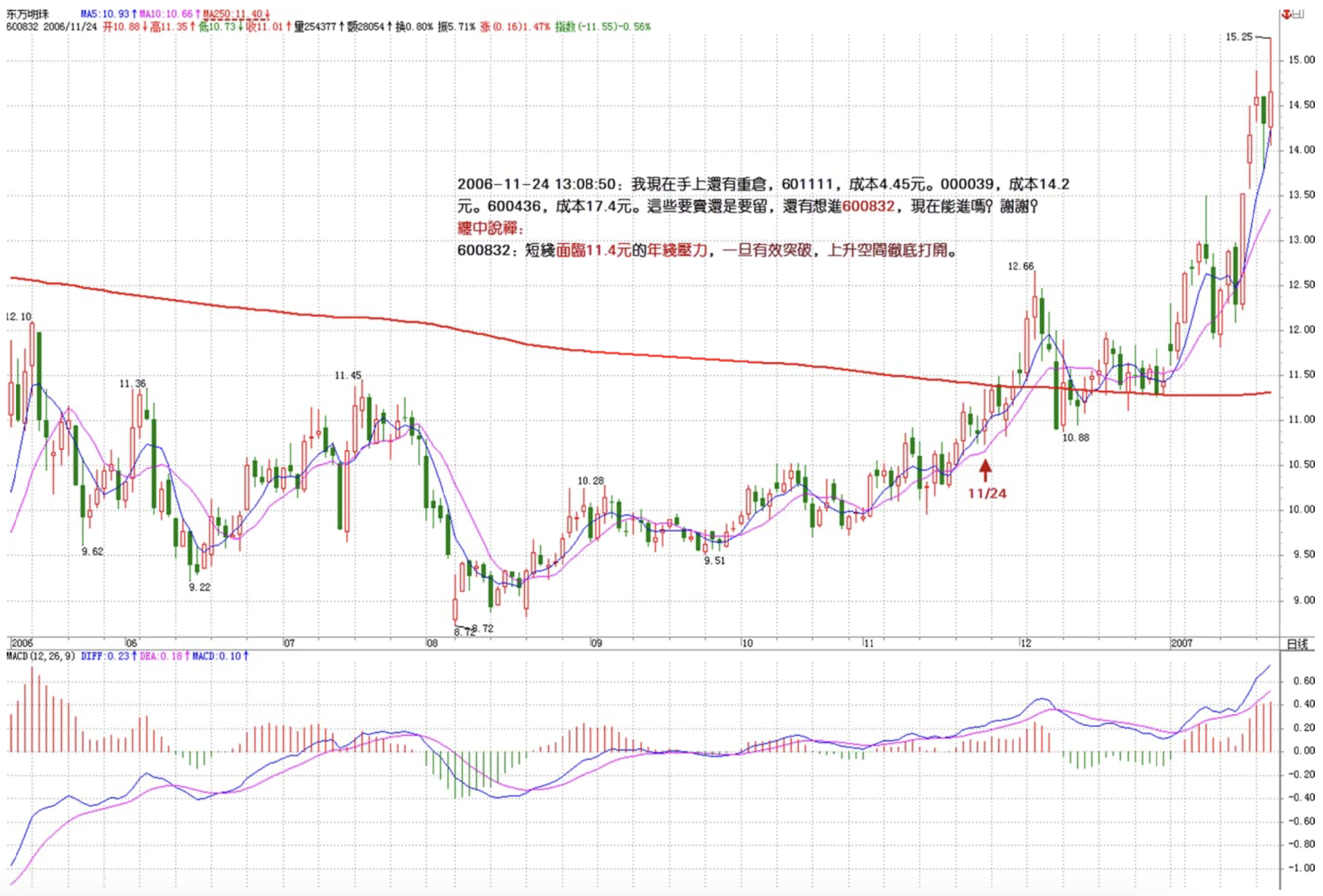Click the red 600832 link in annotation text
1323x896 pixels.
pyautogui.click(x=868, y=206)
